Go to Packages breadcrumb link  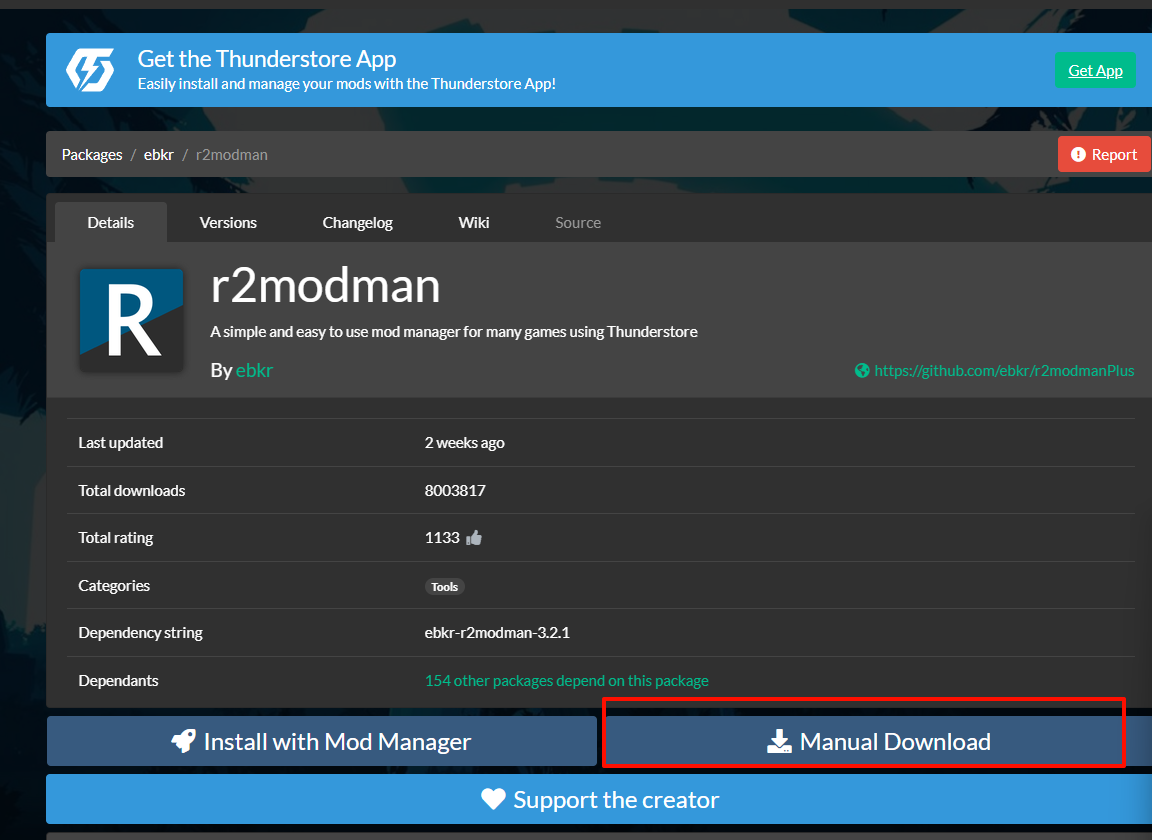(x=92, y=154)
